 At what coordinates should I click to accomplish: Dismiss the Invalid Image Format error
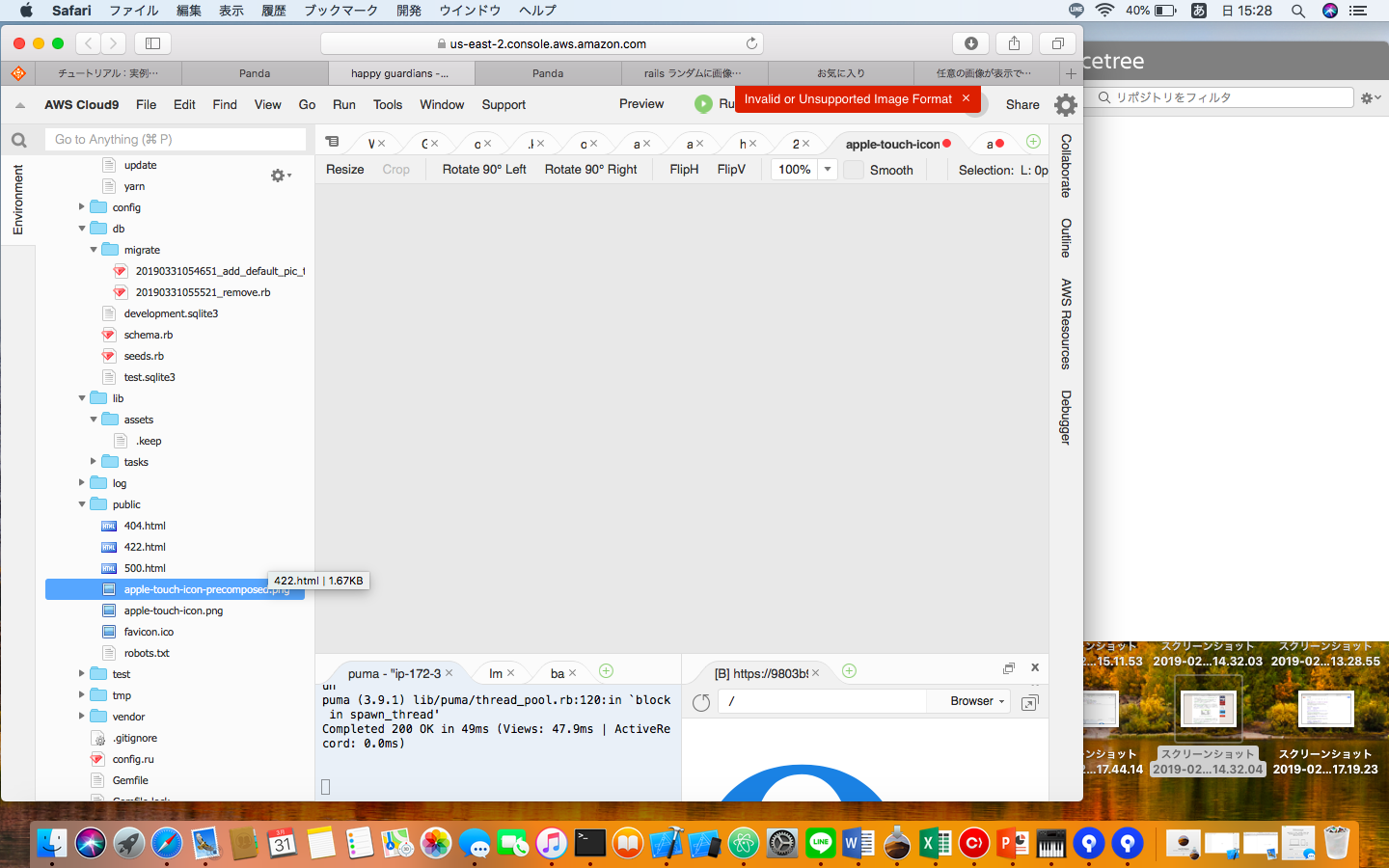pyautogui.click(x=966, y=98)
